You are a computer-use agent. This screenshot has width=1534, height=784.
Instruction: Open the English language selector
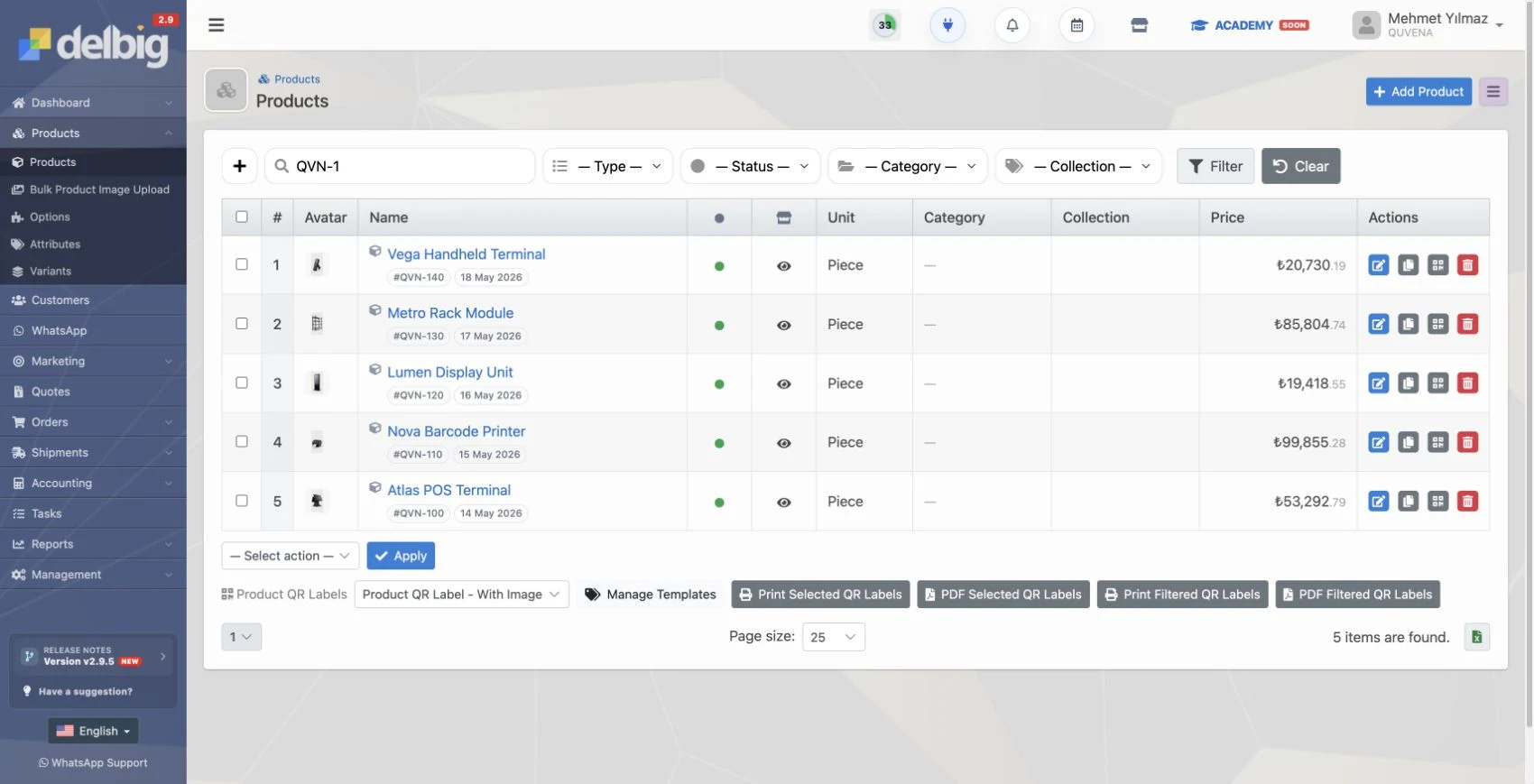pyautogui.click(x=93, y=731)
